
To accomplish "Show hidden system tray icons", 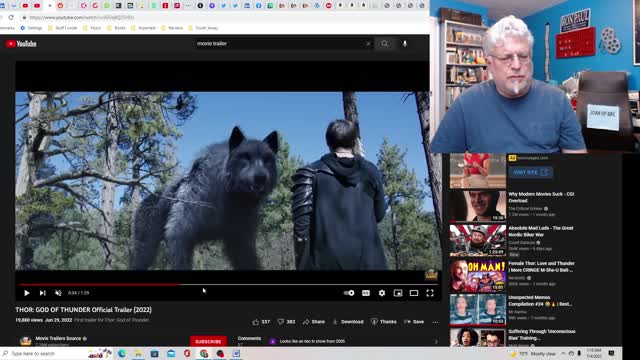I will point(563,353).
